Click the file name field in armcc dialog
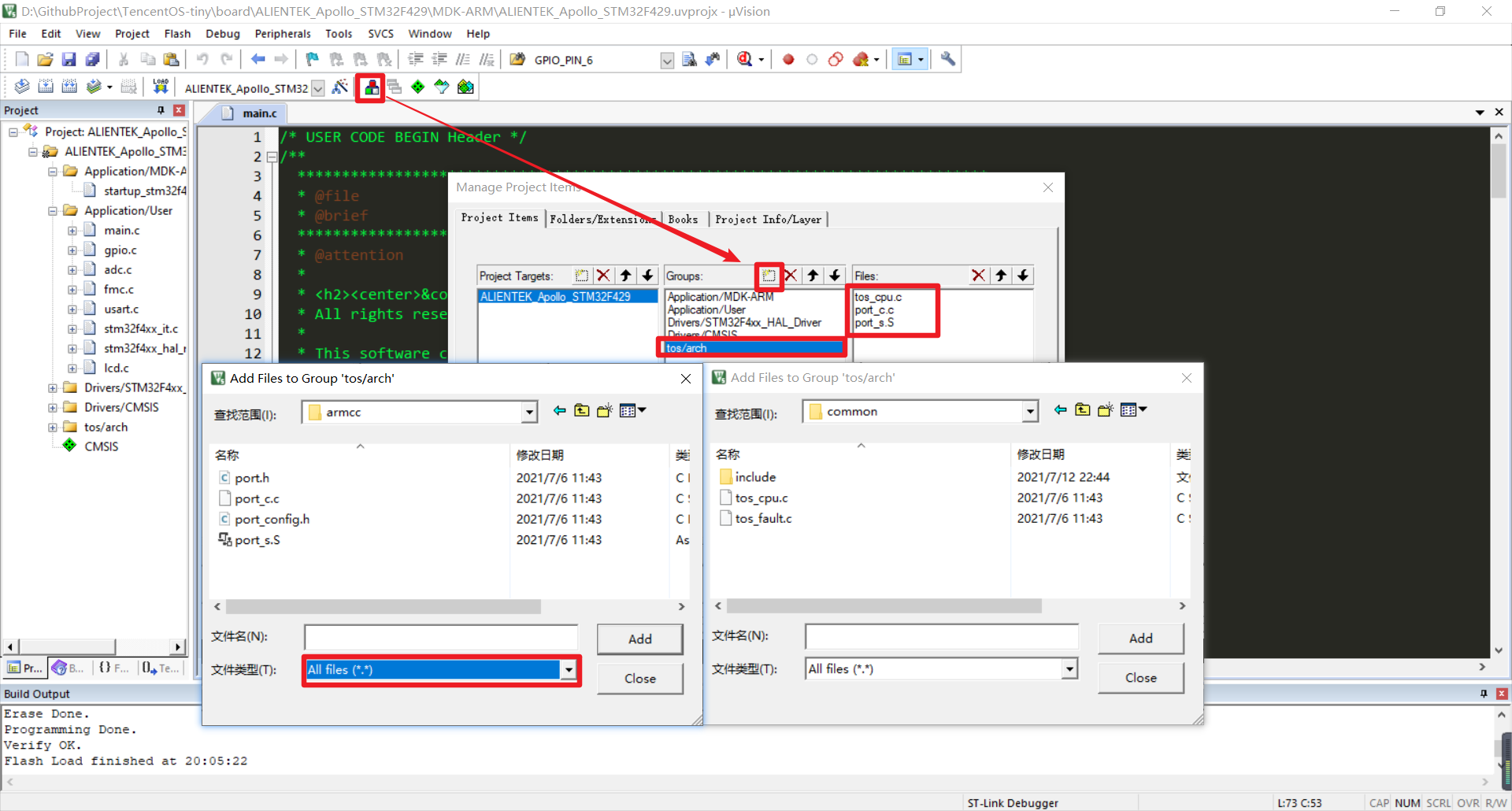Image resolution: width=1512 pixels, height=811 pixels. pyautogui.click(x=441, y=637)
